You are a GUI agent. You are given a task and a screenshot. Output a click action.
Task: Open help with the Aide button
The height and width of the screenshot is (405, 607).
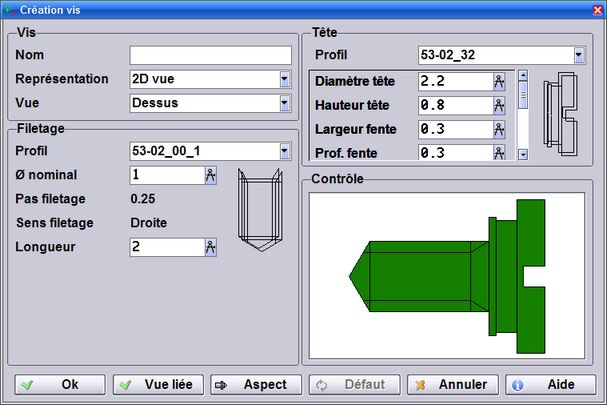tap(550, 384)
